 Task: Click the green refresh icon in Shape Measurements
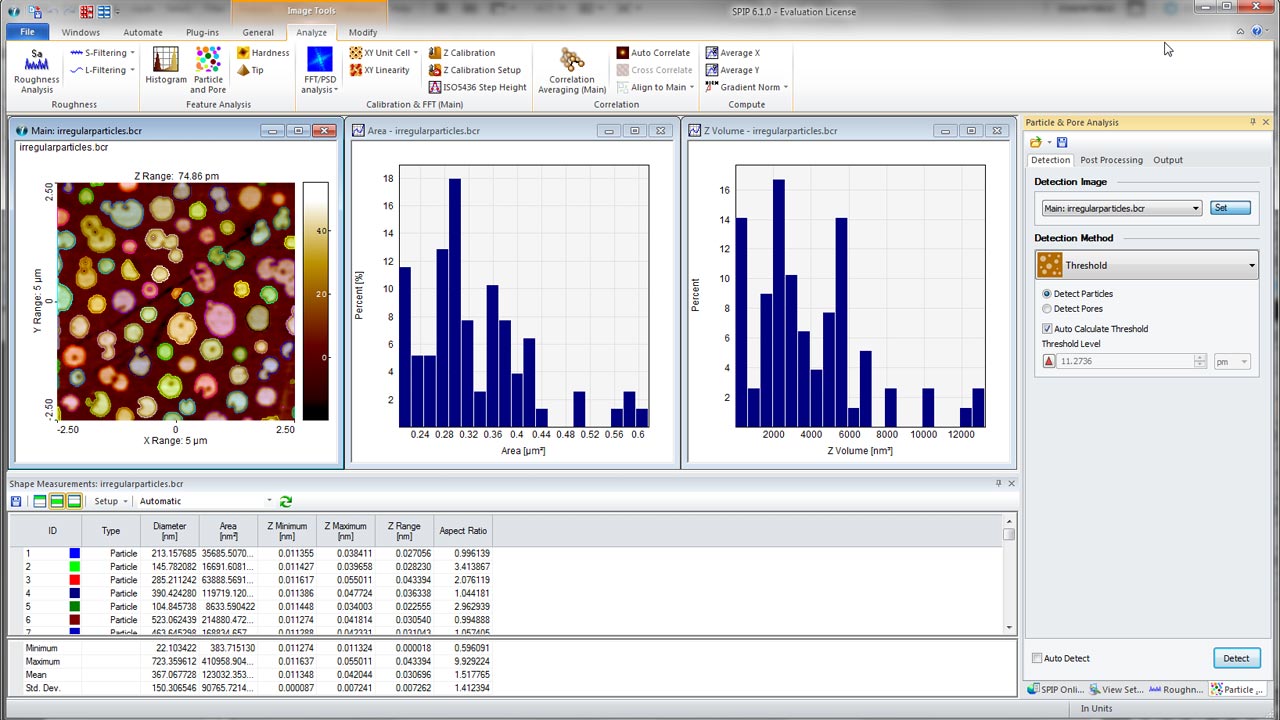coord(286,501)
